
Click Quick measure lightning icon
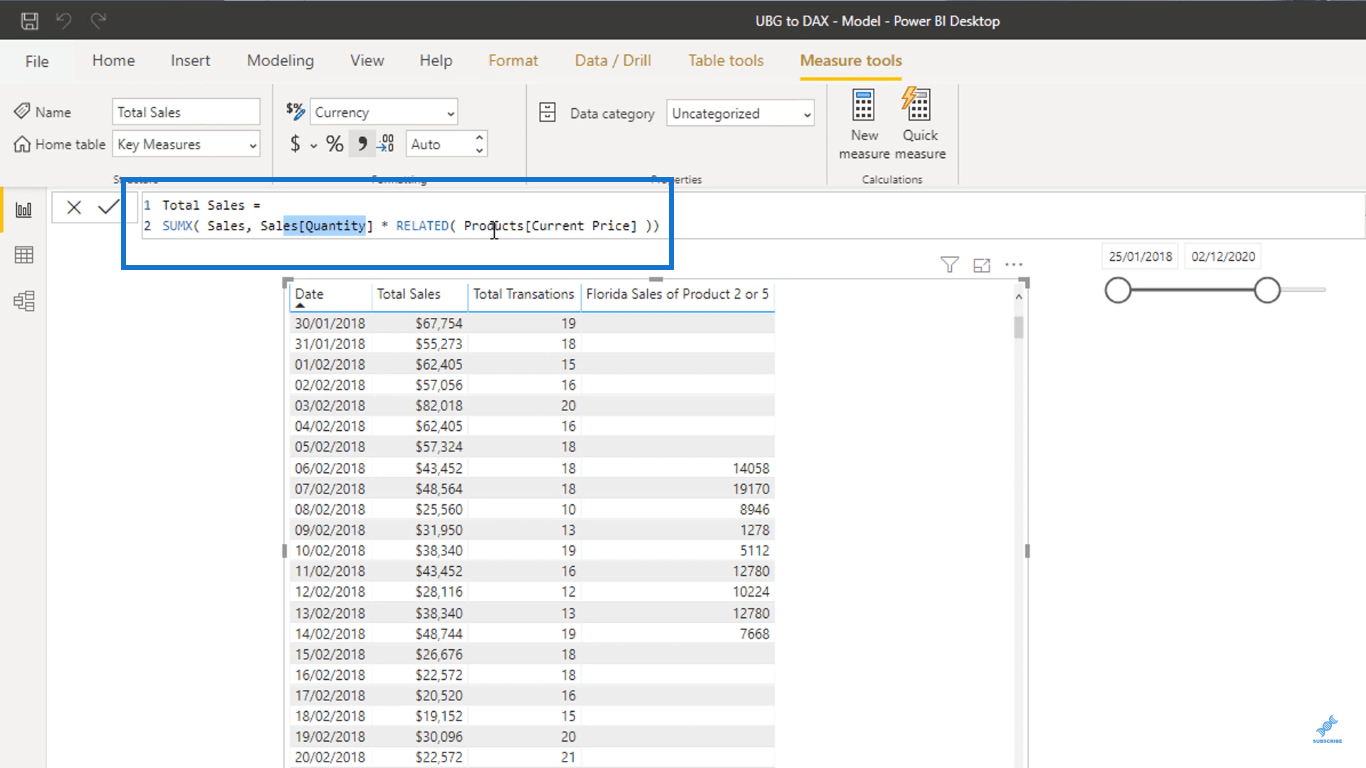(x=917, y=105)
